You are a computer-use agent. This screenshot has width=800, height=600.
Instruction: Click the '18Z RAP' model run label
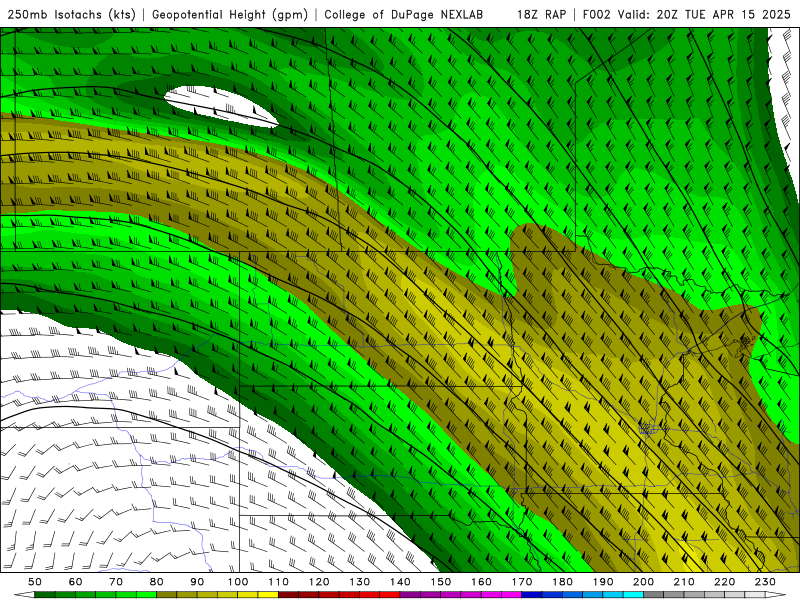click(541, 14)
